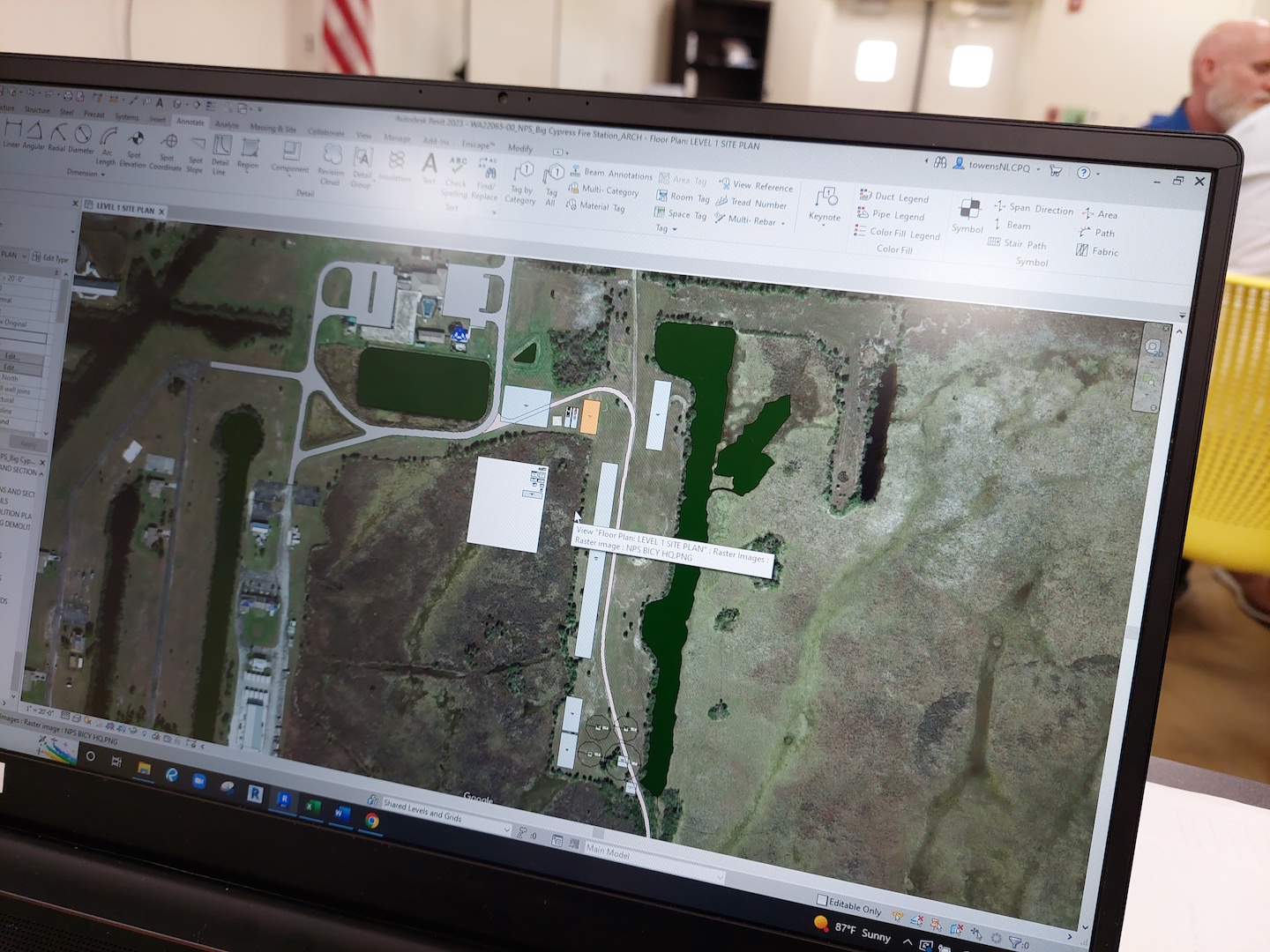Select the Fabric symbol tool
Viewport: 1270px width, 952px height.
[1097, 251]
